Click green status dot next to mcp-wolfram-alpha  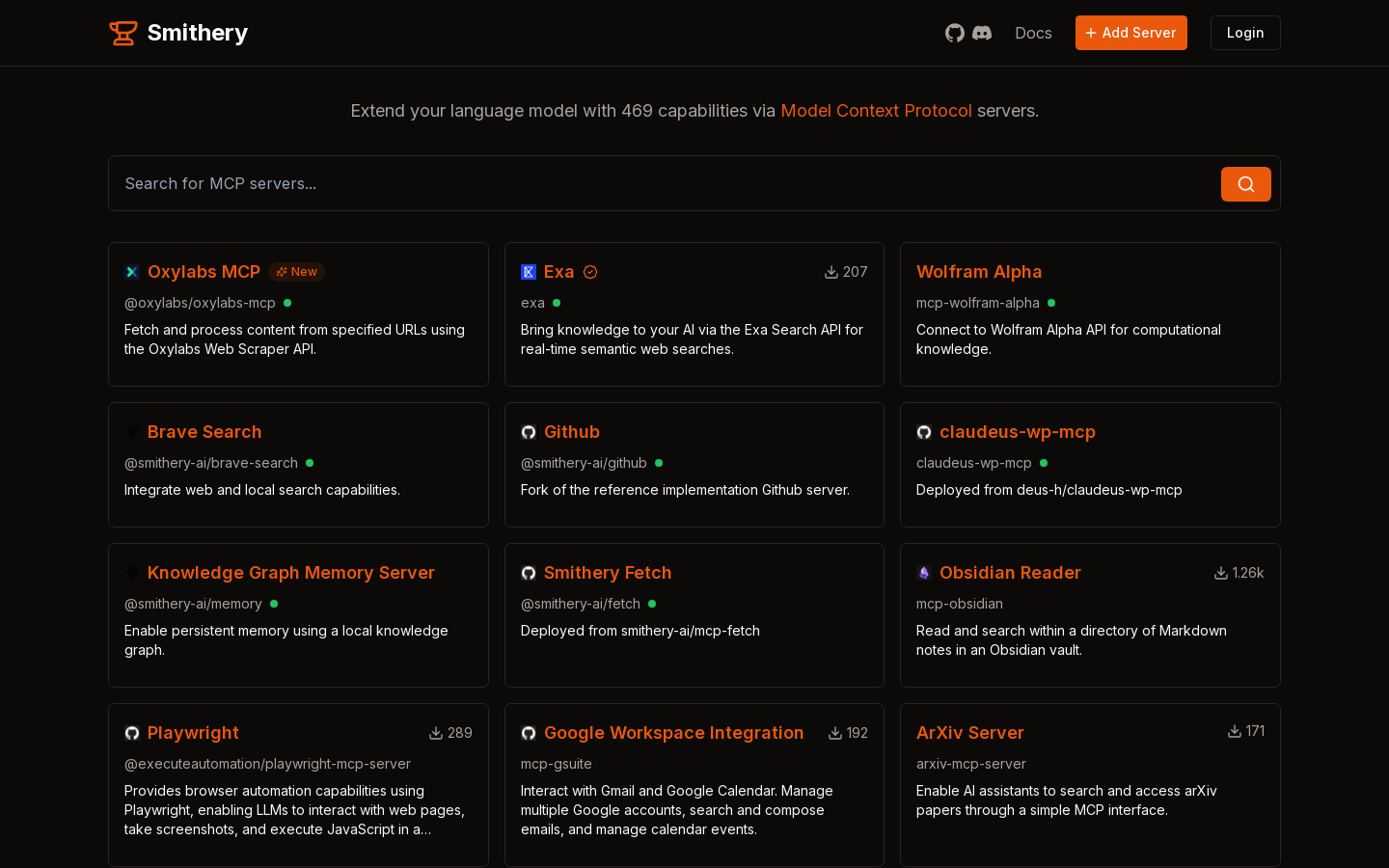(x=1051, y=303)
